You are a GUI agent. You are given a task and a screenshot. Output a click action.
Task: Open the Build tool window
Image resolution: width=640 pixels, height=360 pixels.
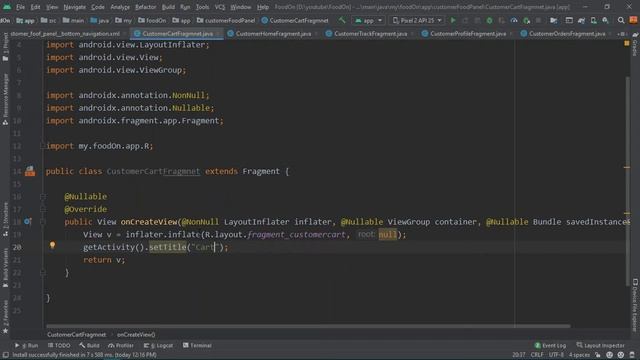point(89,345)
